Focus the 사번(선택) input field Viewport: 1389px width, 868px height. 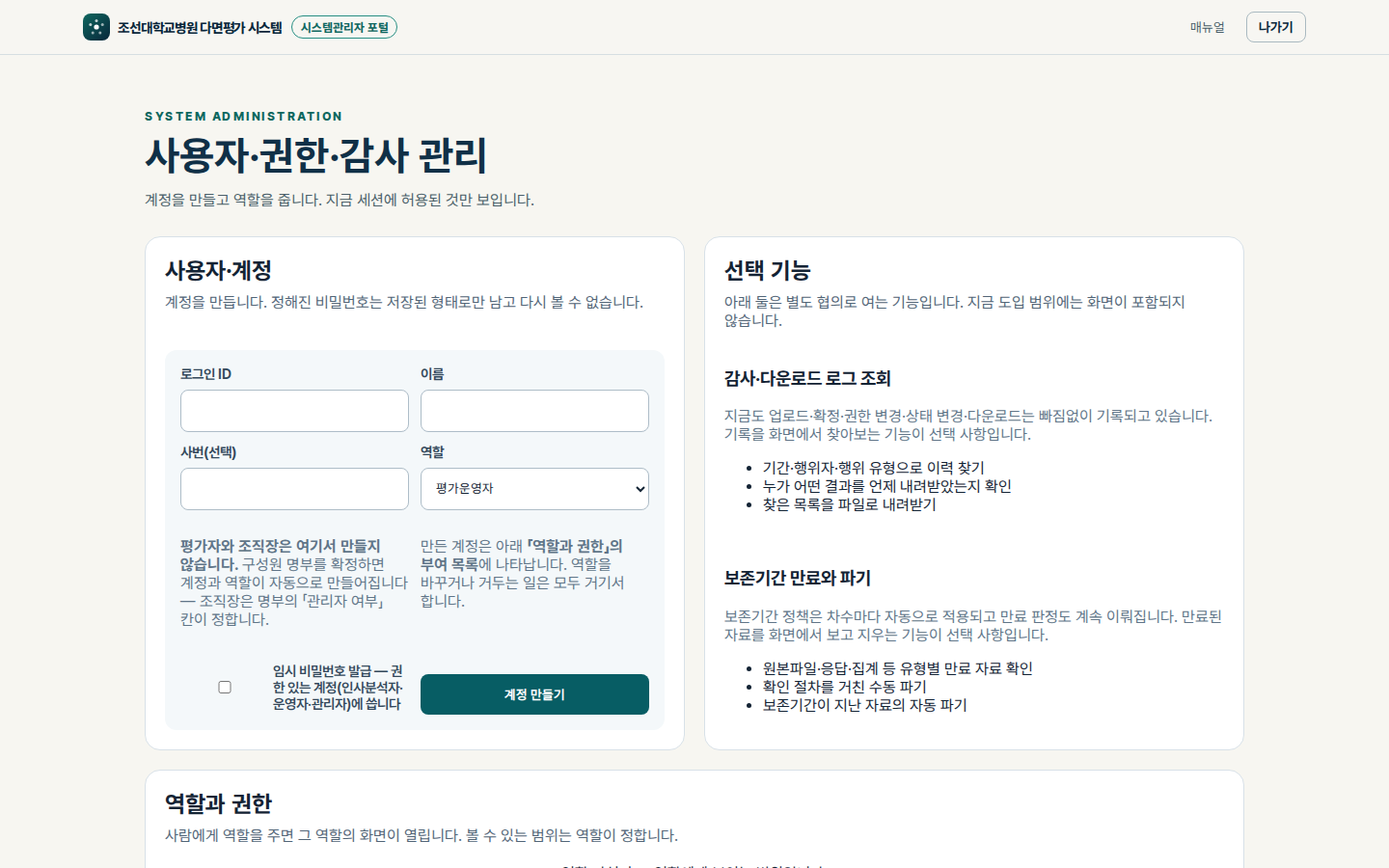[294, 489]
